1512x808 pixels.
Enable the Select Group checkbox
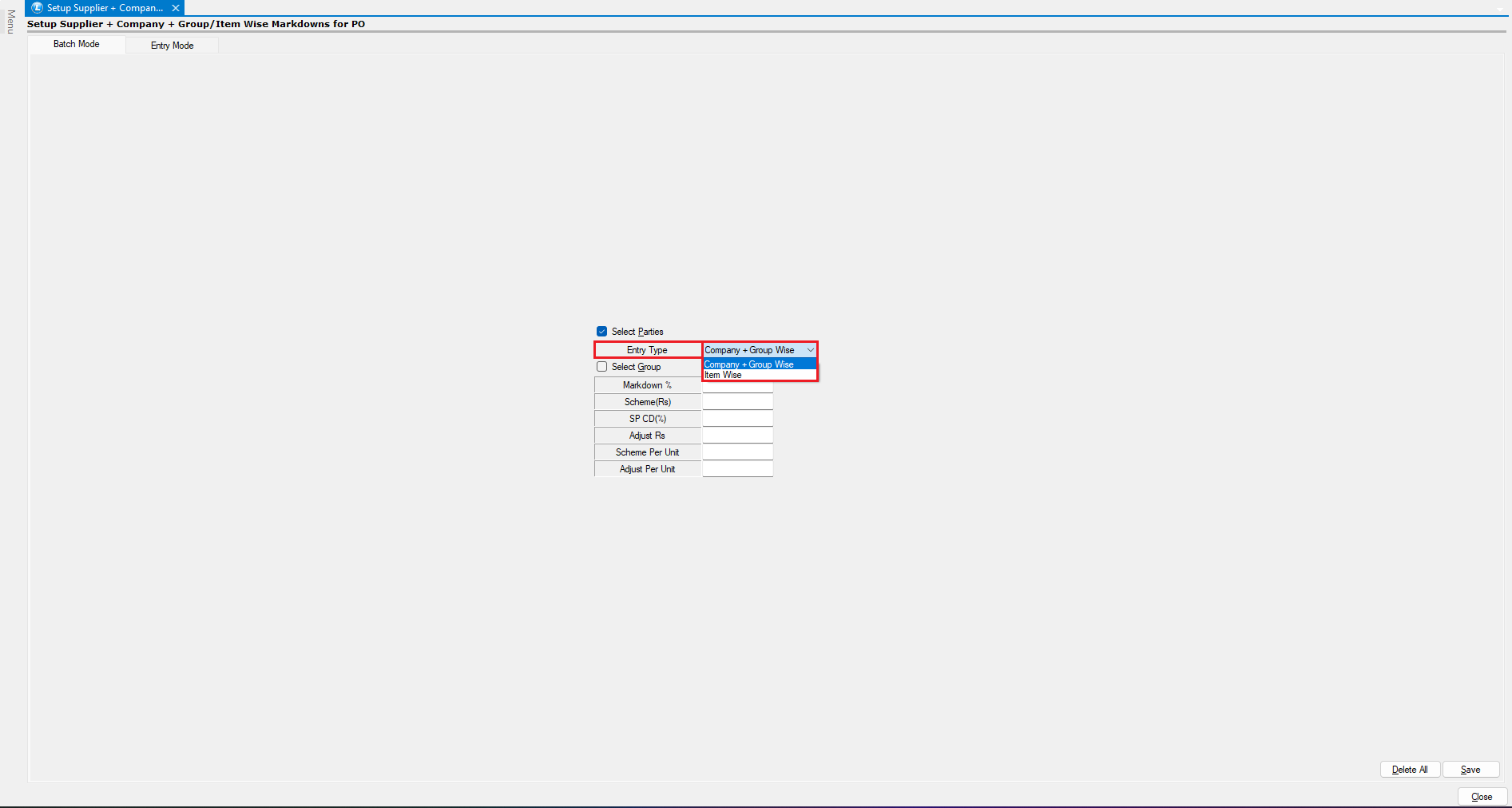pyautogui.click(x=602, y=367)
